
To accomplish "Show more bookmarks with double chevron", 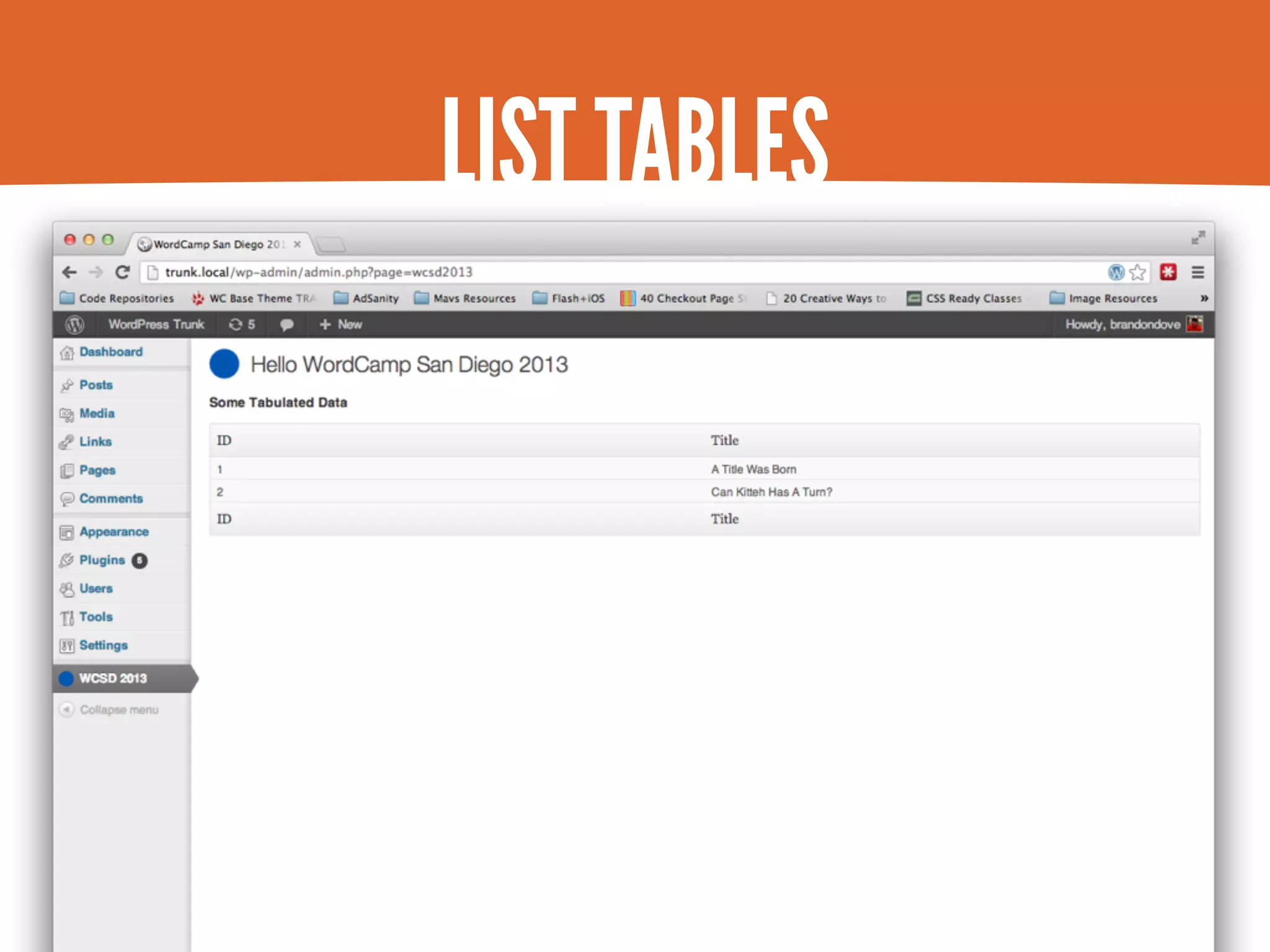I will 1204,298.
